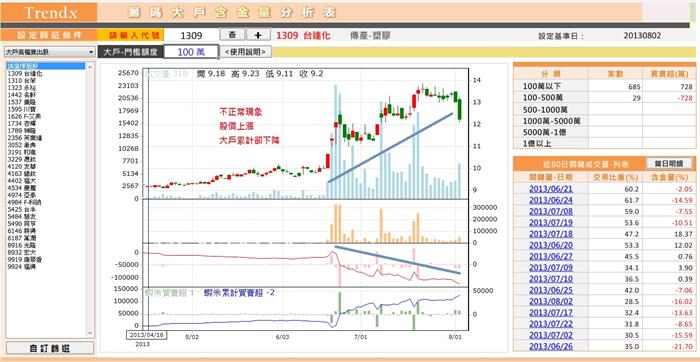Select stock 9919 in the list
700x362 pixels.
(25, 260)
